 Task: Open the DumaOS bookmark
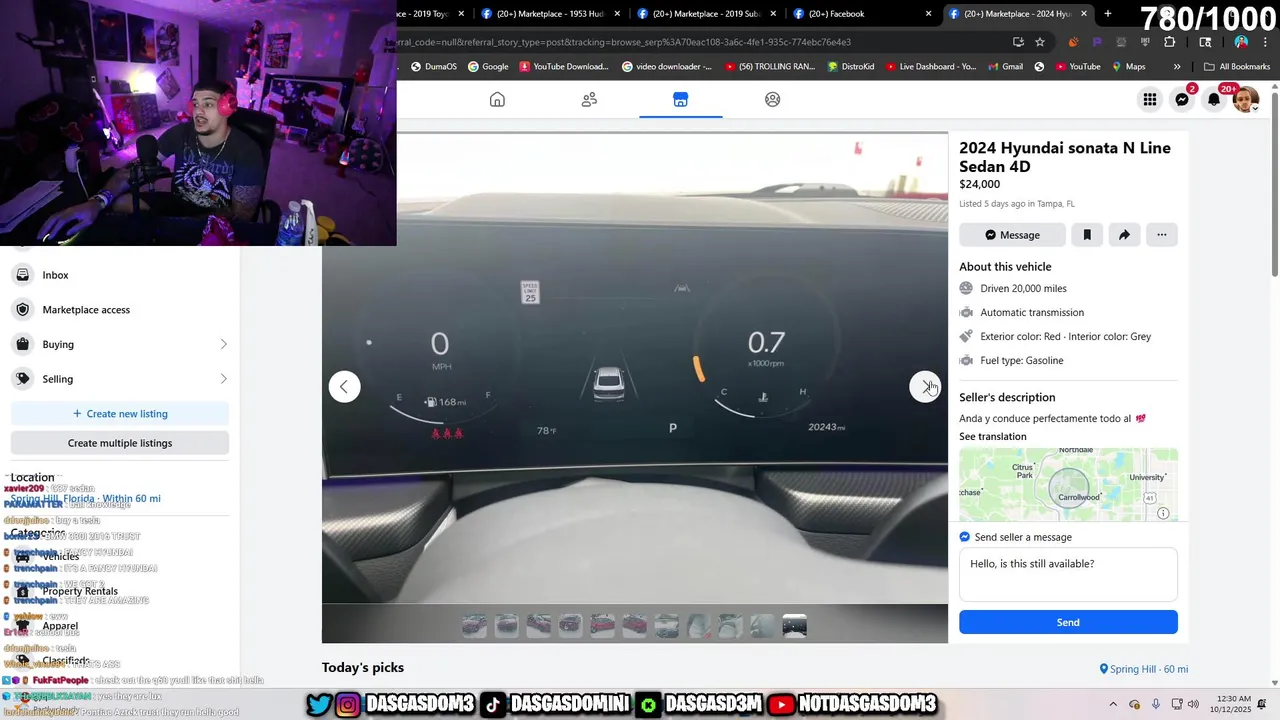(x=433, y=67)
